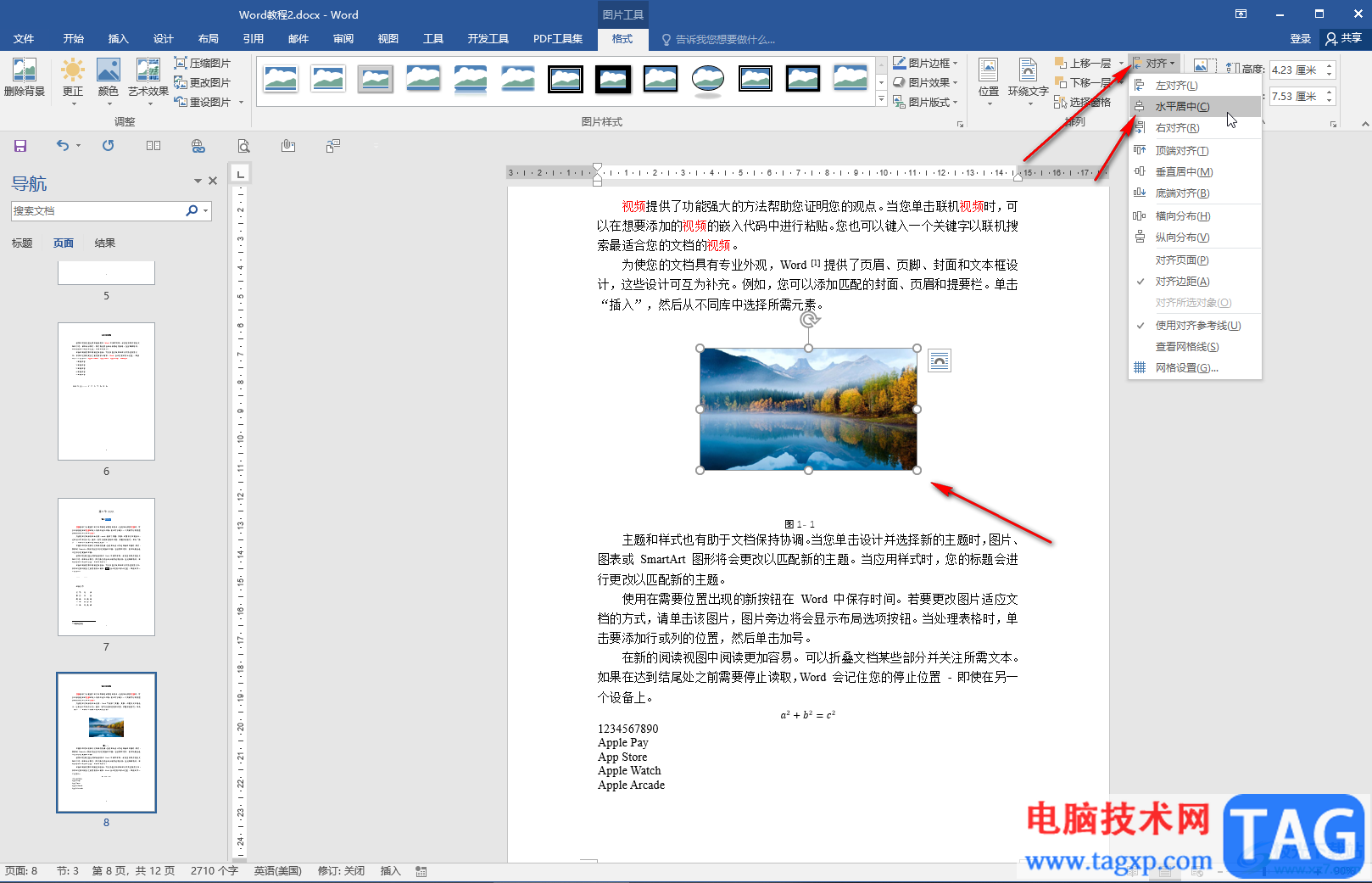Toggle Use Alignment Guides (使用对齐参考线)
1372x883 pixels.
tap(1195, 326)
